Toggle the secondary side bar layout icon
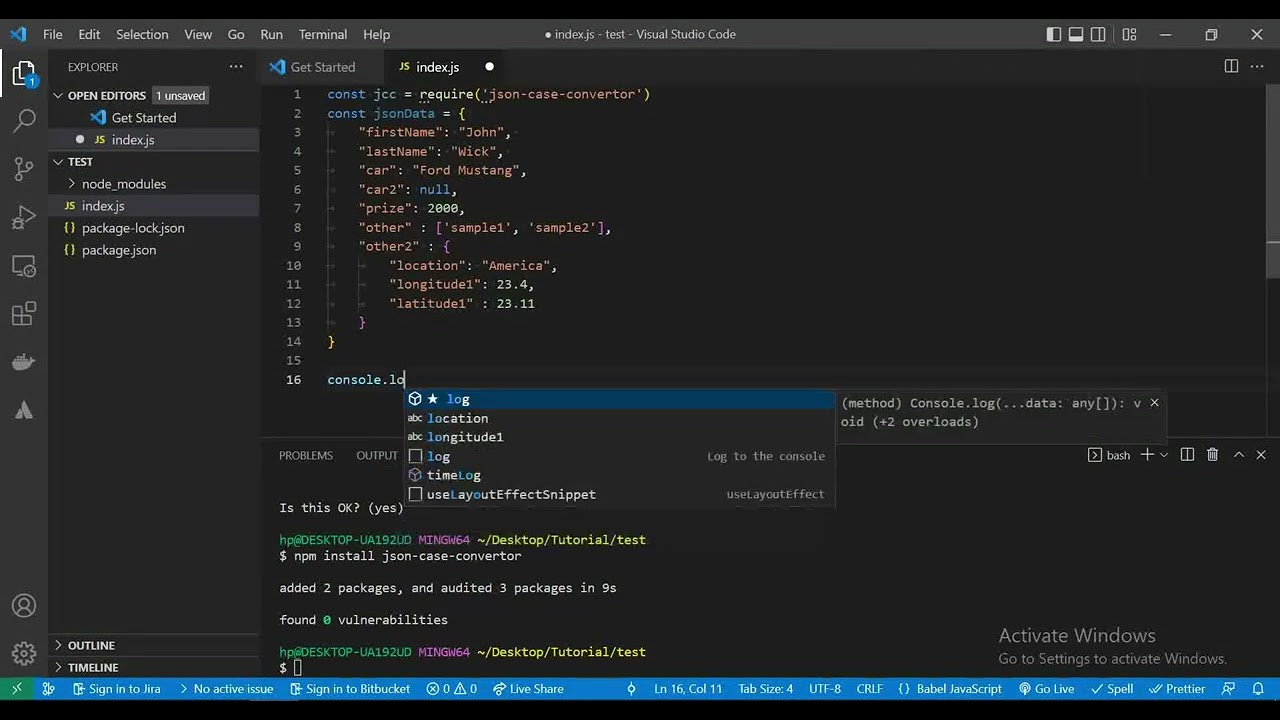This screenshot has height=720, width=1280. point(1099,34)
